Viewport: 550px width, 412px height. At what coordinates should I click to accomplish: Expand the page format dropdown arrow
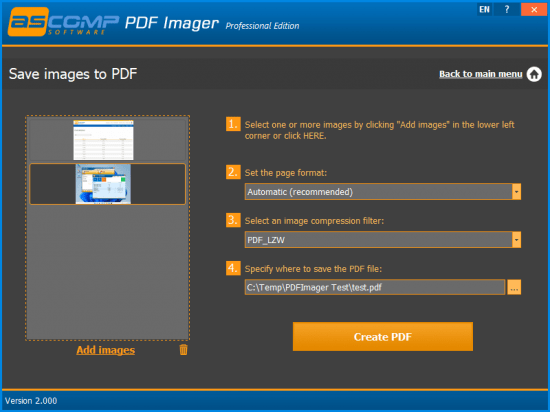coord(516,192)
